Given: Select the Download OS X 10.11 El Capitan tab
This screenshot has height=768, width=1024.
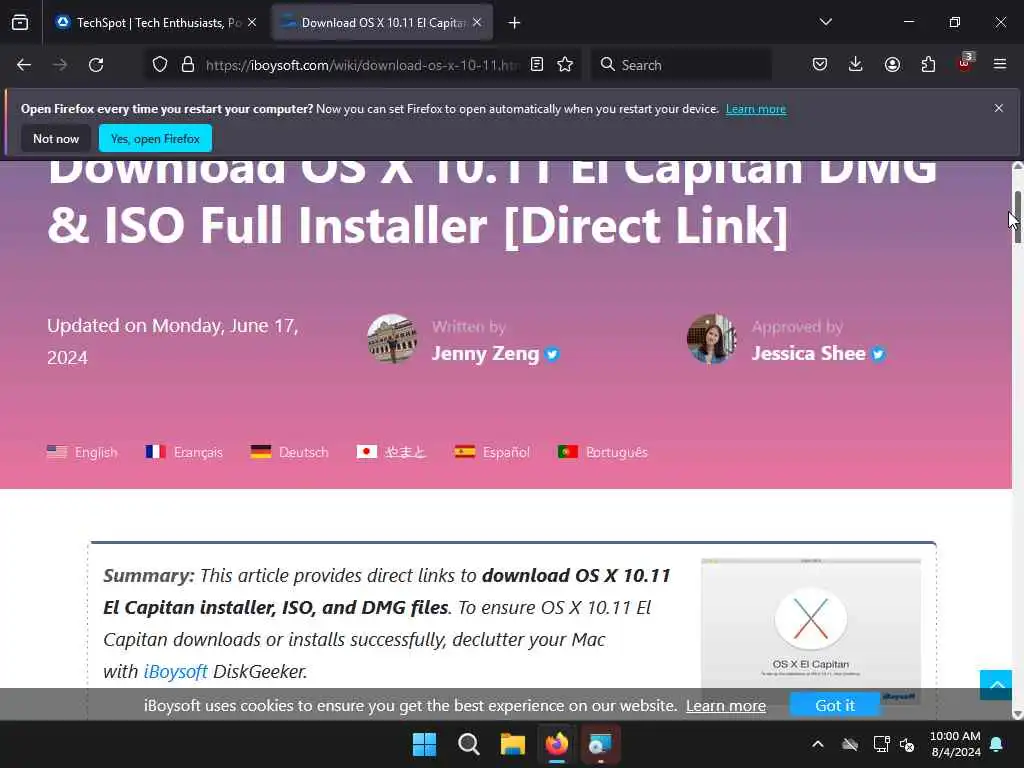Looking at the screenshot, I should [382, 23].
